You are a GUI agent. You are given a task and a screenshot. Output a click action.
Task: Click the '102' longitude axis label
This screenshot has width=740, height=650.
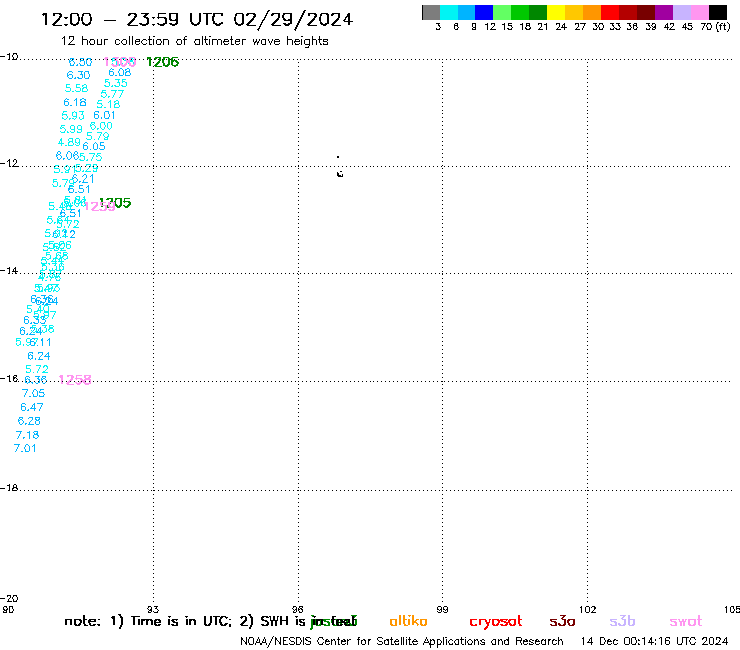click(588, 609)
